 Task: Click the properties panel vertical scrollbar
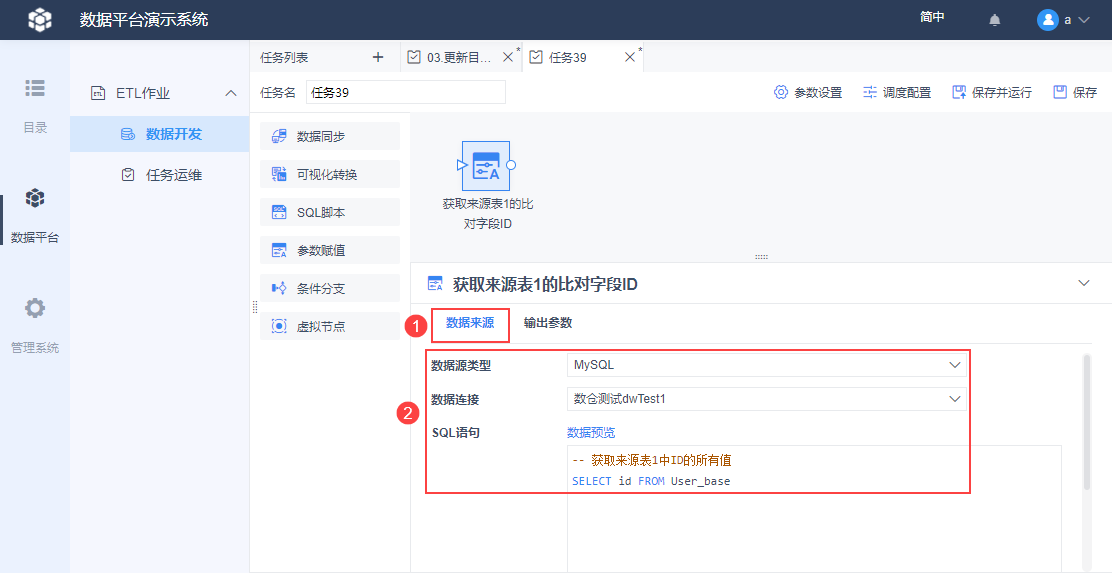point(1086,422)
